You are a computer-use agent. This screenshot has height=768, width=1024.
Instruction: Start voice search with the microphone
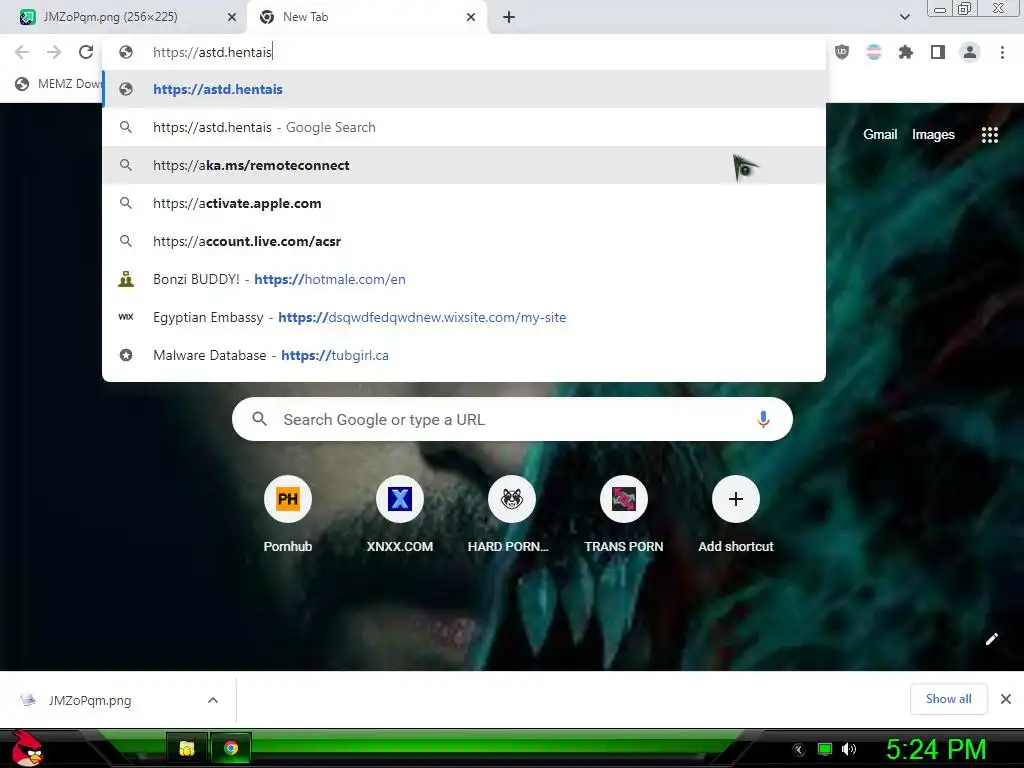[763, 419]
